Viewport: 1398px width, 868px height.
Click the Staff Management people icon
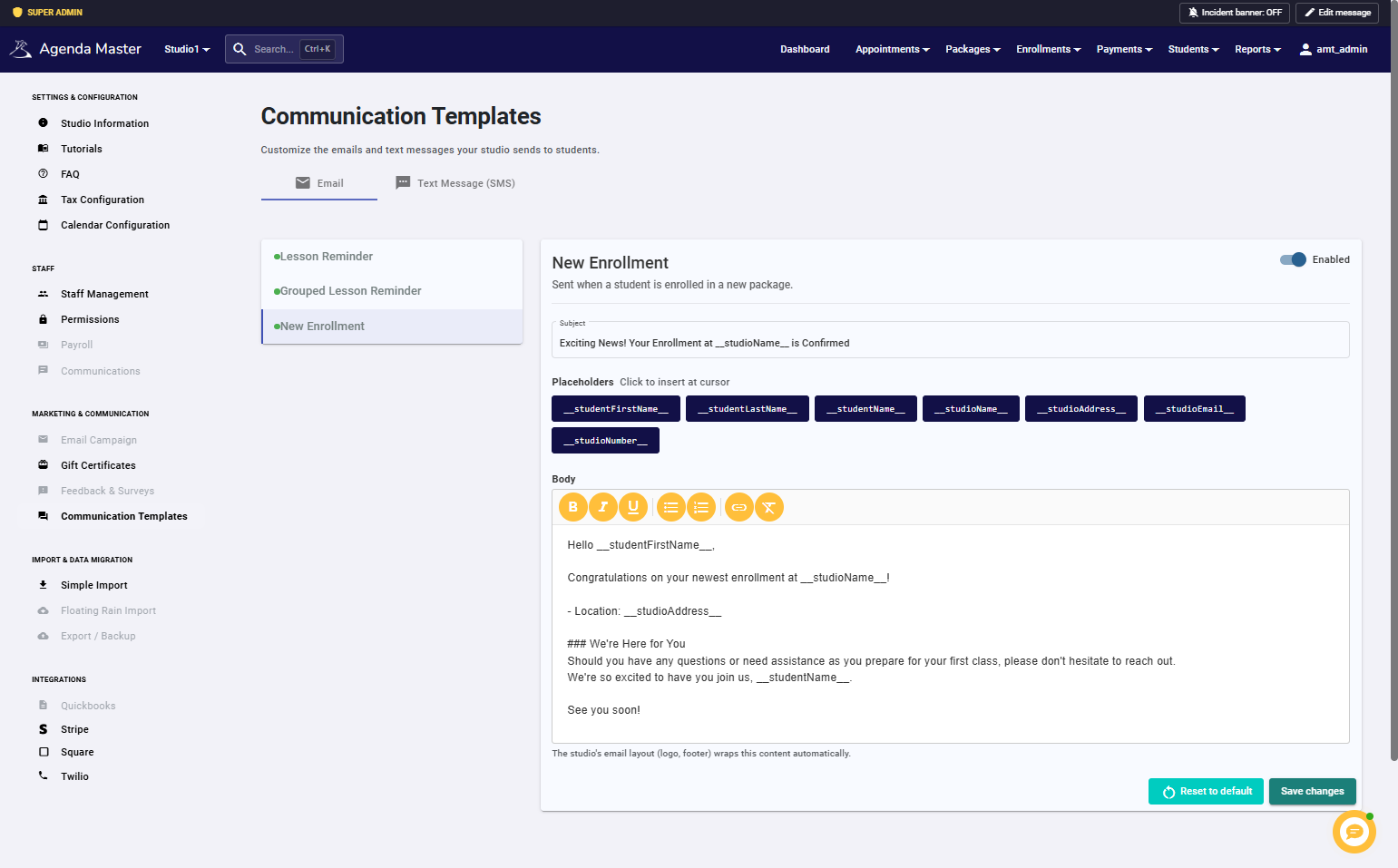43,294
